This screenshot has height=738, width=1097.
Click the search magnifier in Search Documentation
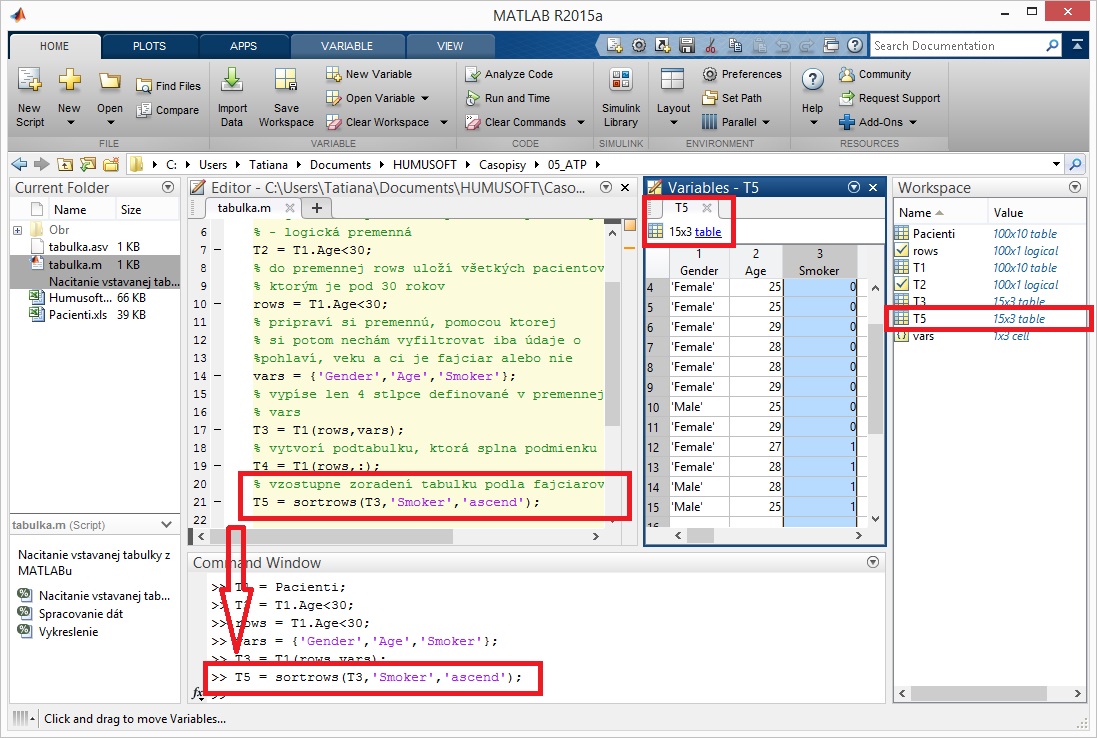coord(1052,45)
